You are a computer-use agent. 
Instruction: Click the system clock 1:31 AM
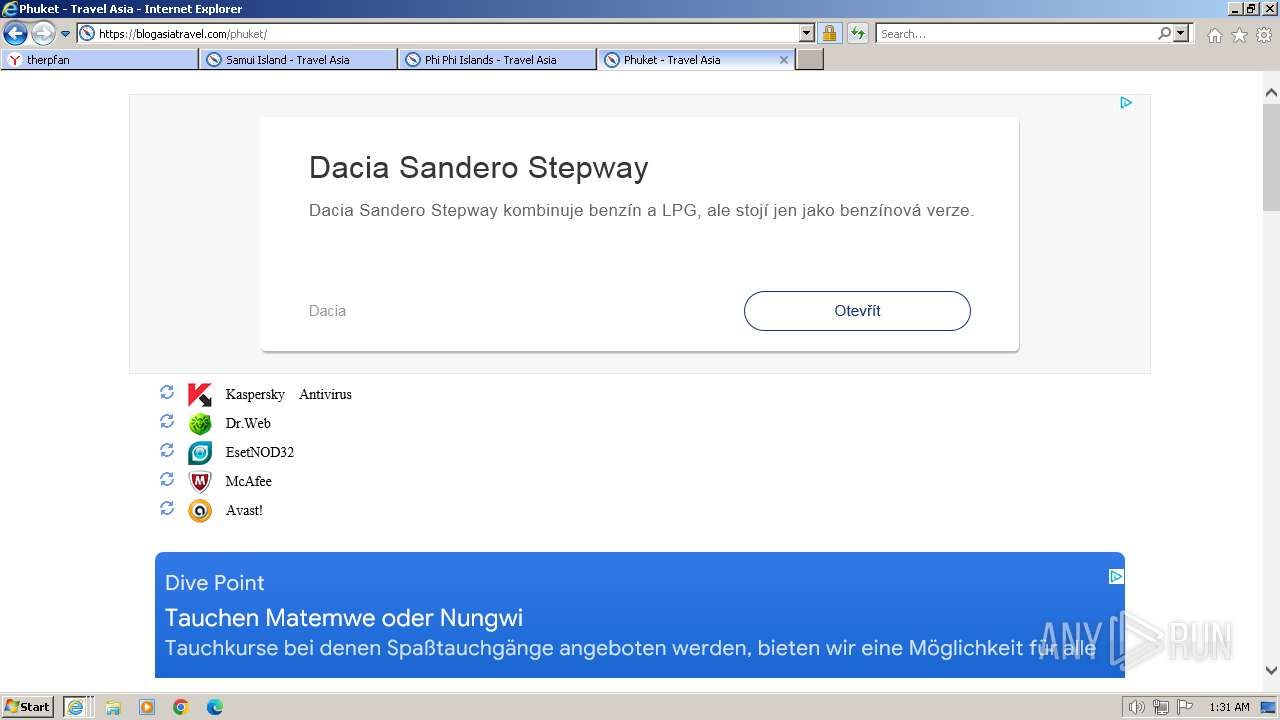click(x=1229, y=707)
